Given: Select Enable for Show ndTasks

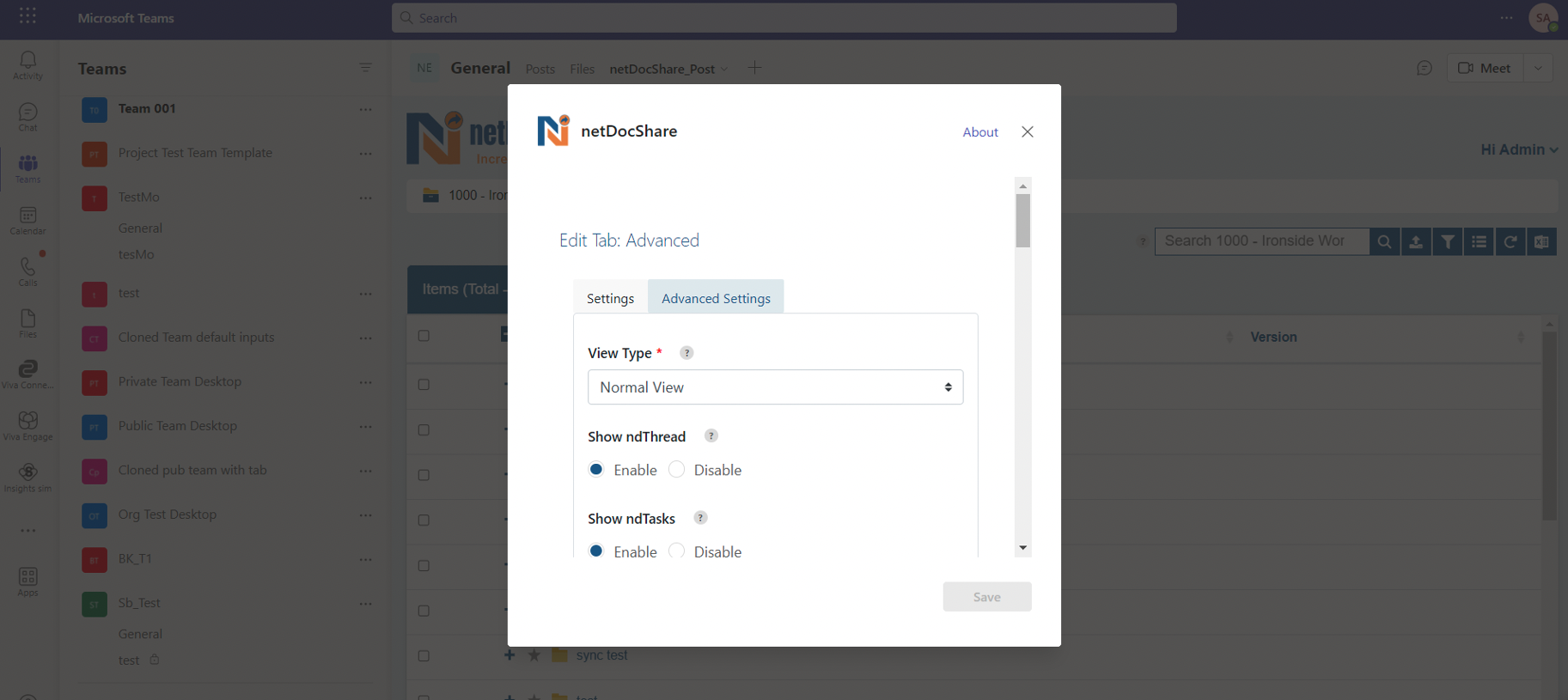Looking at the screenshot, I should click(x=596, y=551).
